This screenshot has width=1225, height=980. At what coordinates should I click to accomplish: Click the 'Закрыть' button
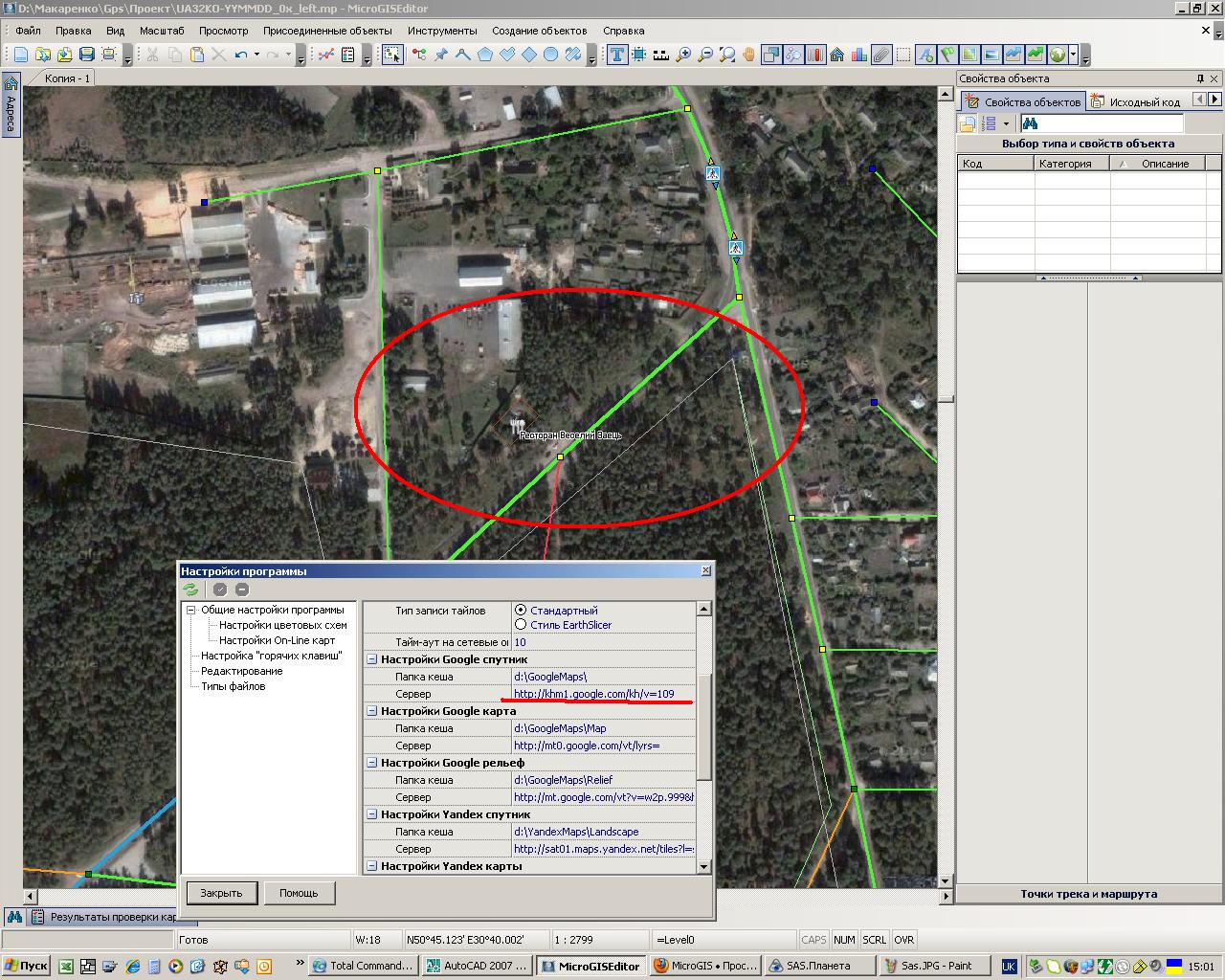pos(221,893)
